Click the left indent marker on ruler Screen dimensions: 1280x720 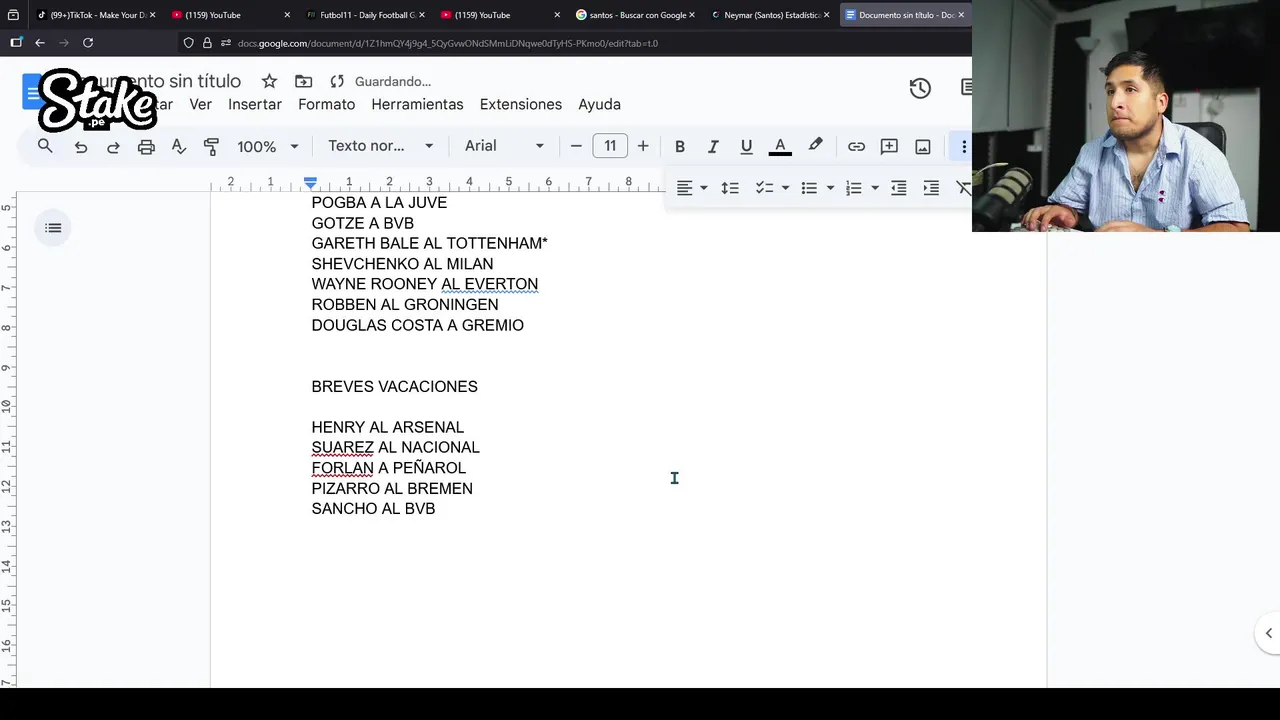(310, 183)
